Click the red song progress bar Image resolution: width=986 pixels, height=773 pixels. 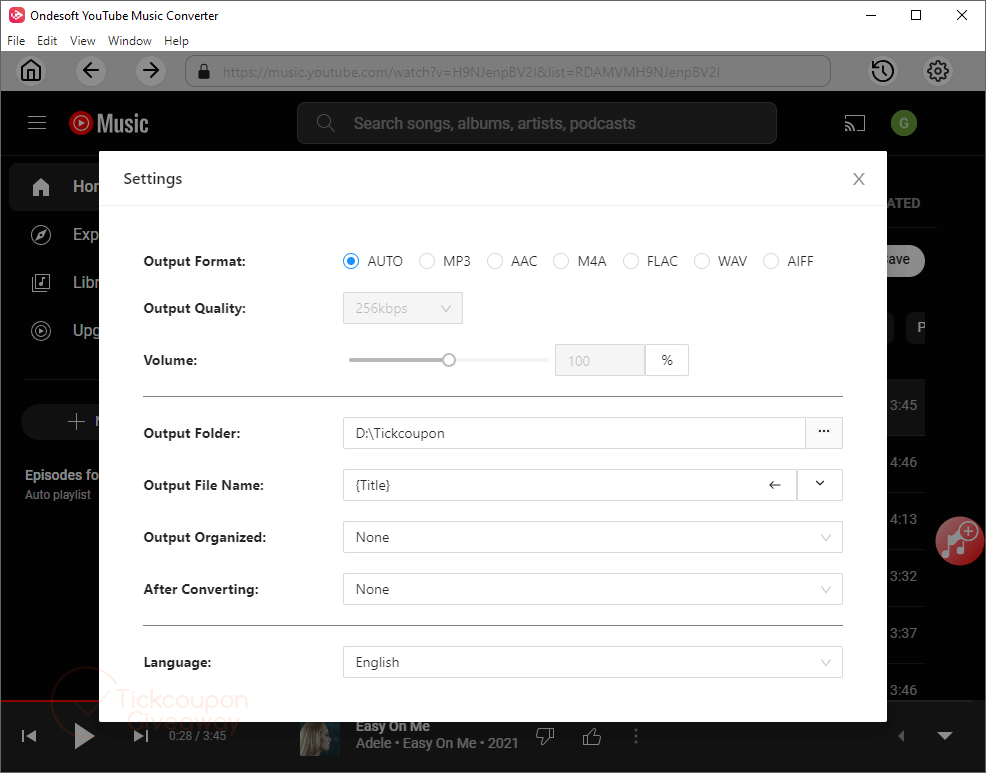pos(49,701)
